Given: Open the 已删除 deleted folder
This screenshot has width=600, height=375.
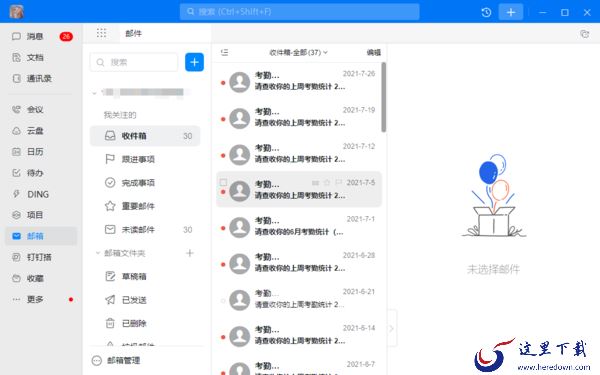Looking at the screenshot, I should tap(145, 323).
